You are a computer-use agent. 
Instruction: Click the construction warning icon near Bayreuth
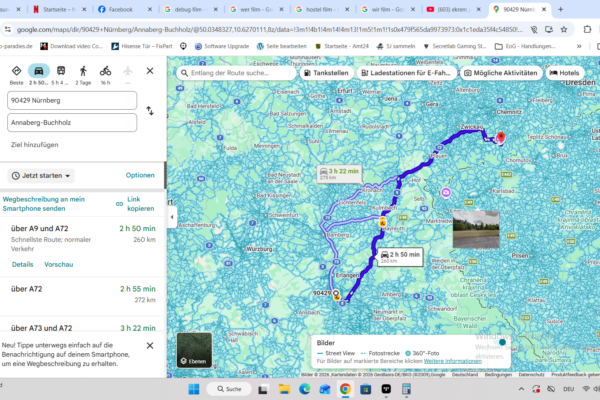click(382, 222)
